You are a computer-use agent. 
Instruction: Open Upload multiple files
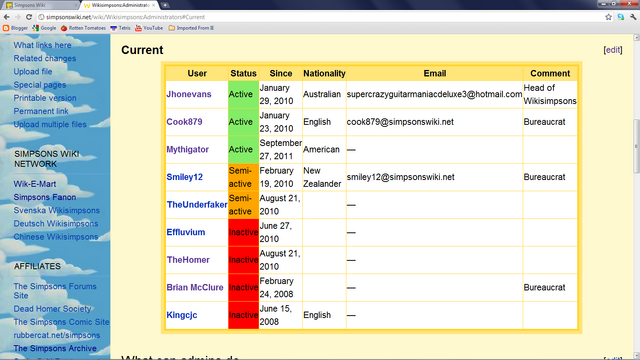[50, 124]
